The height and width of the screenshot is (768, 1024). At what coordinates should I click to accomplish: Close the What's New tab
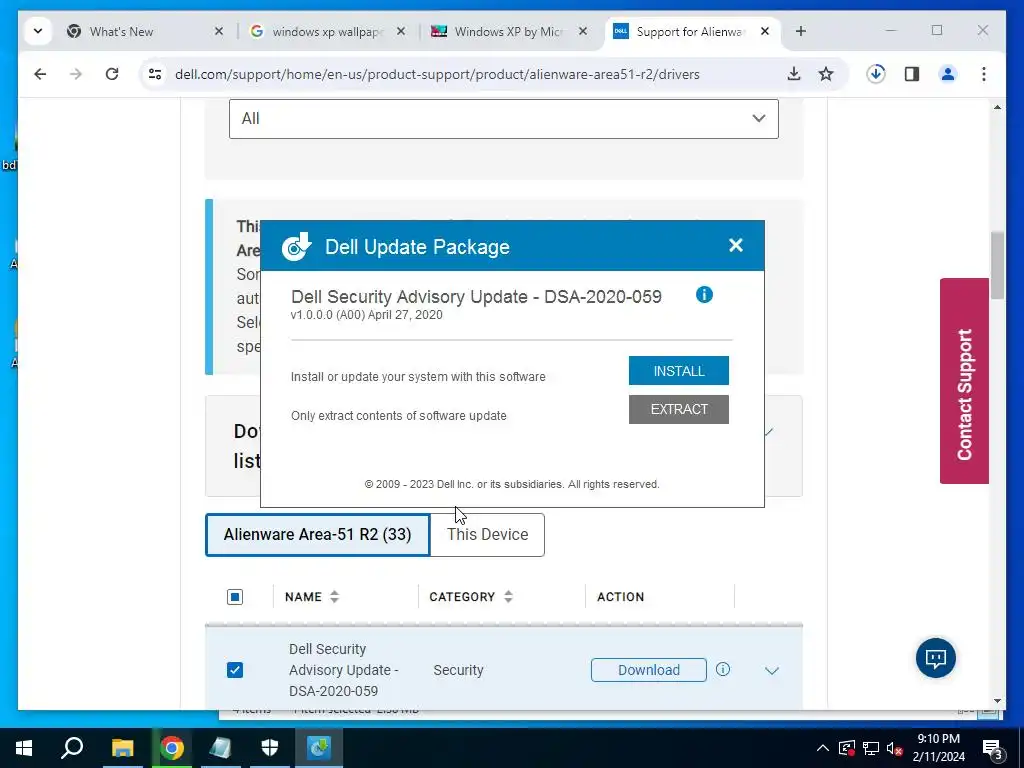219,31
